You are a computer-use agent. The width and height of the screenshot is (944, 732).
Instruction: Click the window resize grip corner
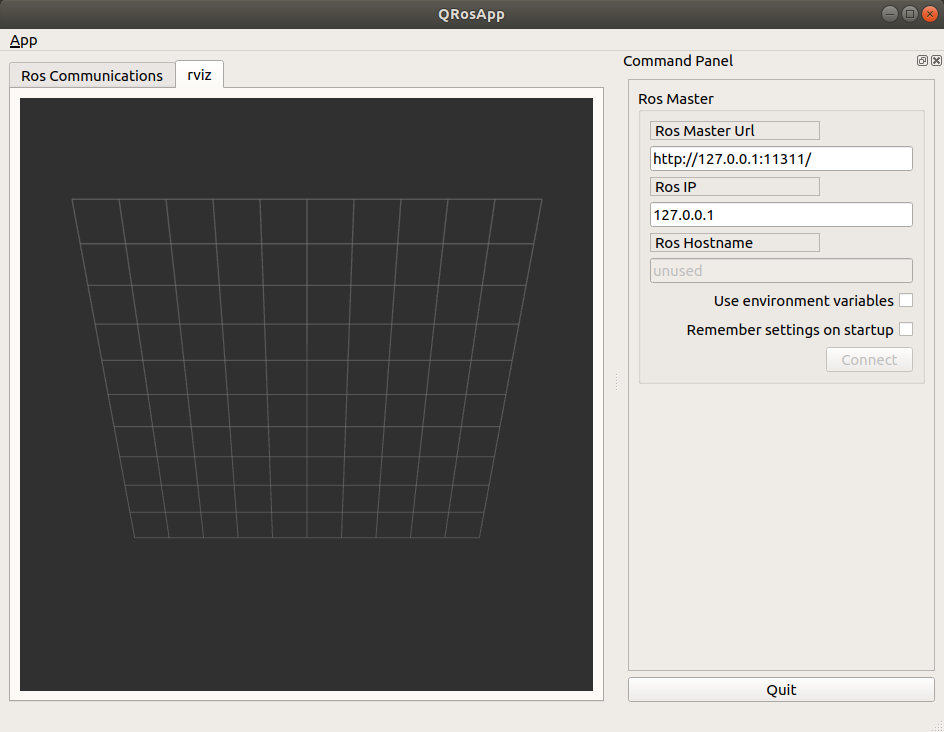(937, 725)
